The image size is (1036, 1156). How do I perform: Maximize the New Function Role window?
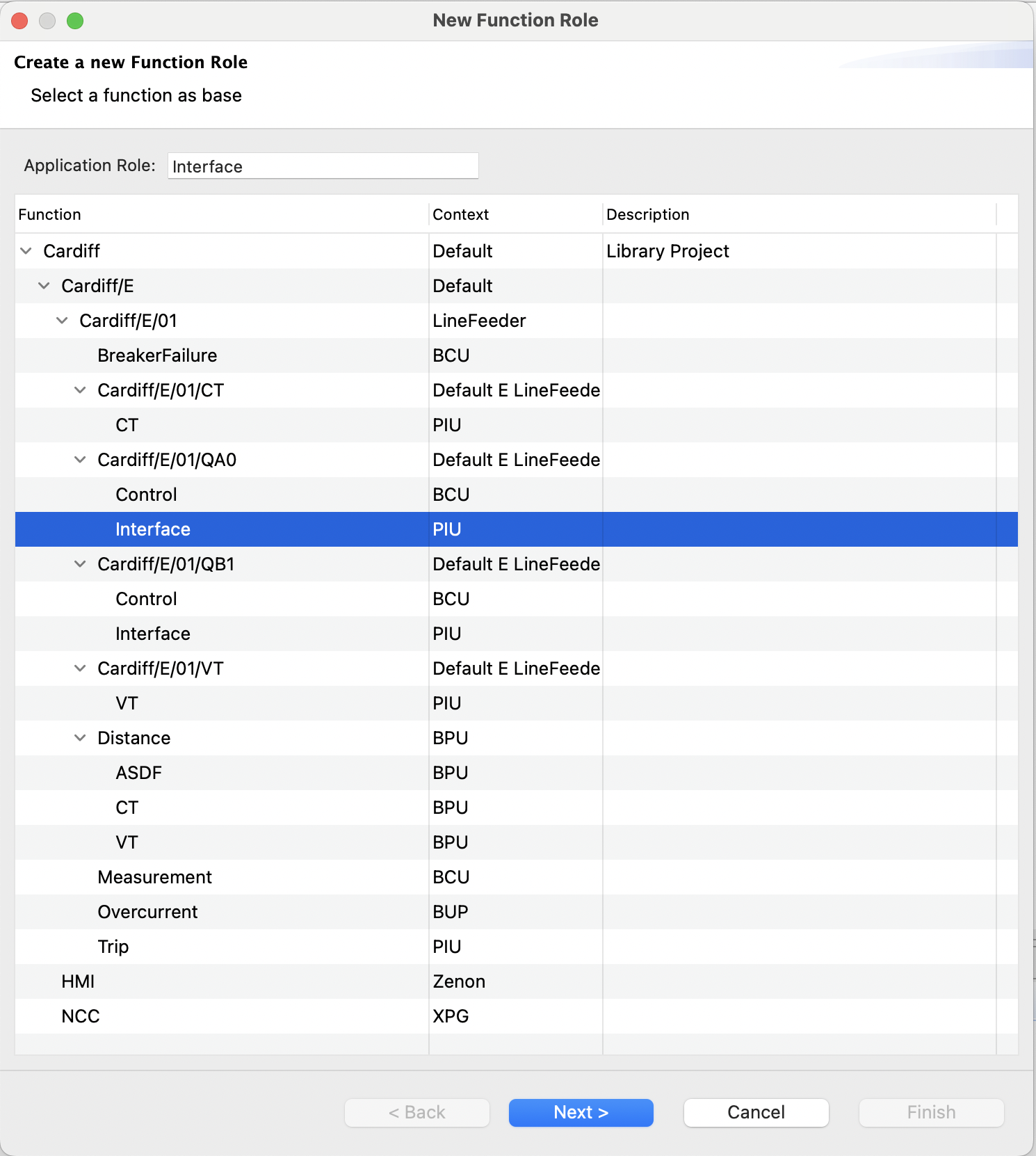[75, 21]
